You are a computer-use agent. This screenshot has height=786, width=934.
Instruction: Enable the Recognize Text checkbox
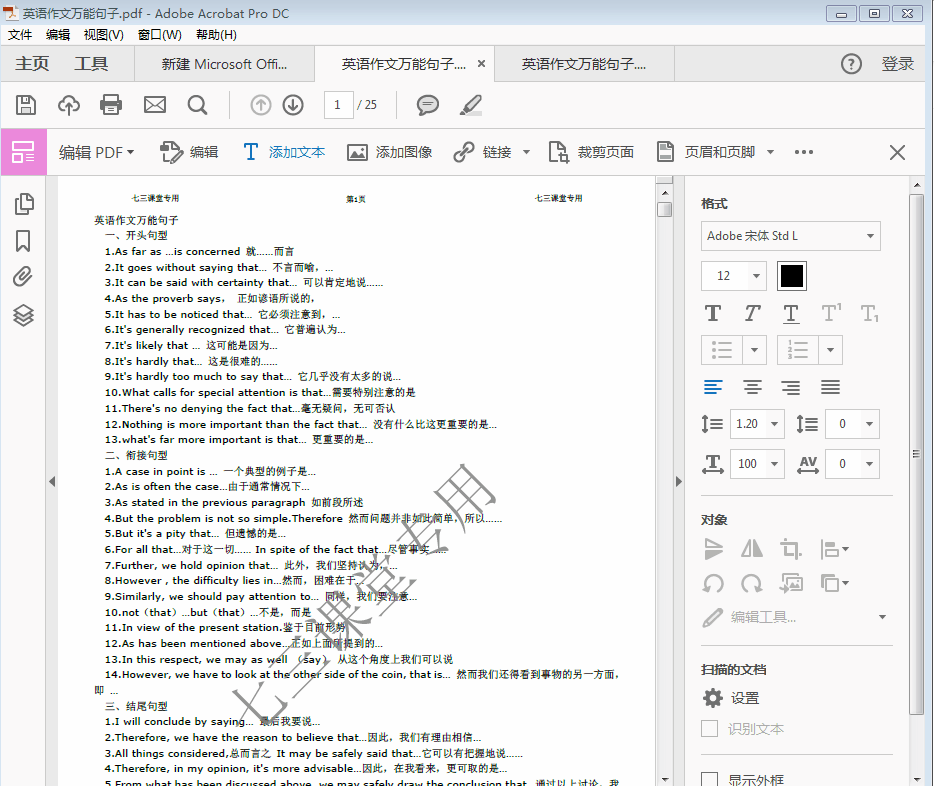710,729
